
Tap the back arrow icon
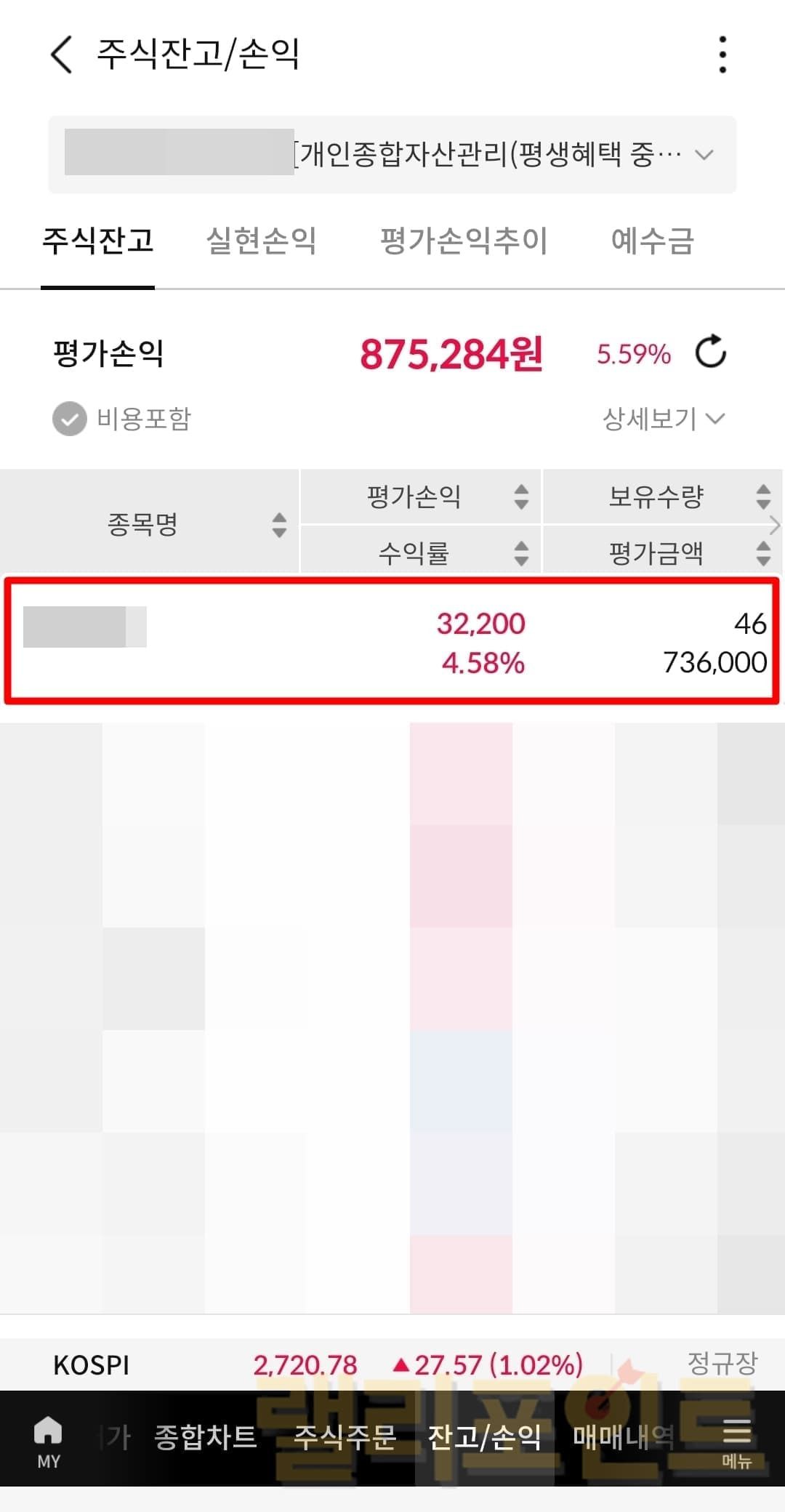[63, 55]
